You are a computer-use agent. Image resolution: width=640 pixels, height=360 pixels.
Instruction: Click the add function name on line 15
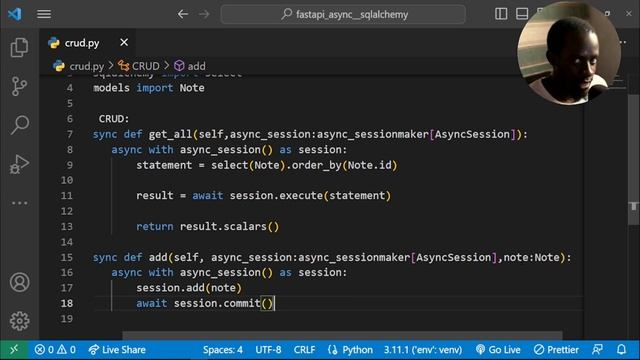[x=158, y=258]
